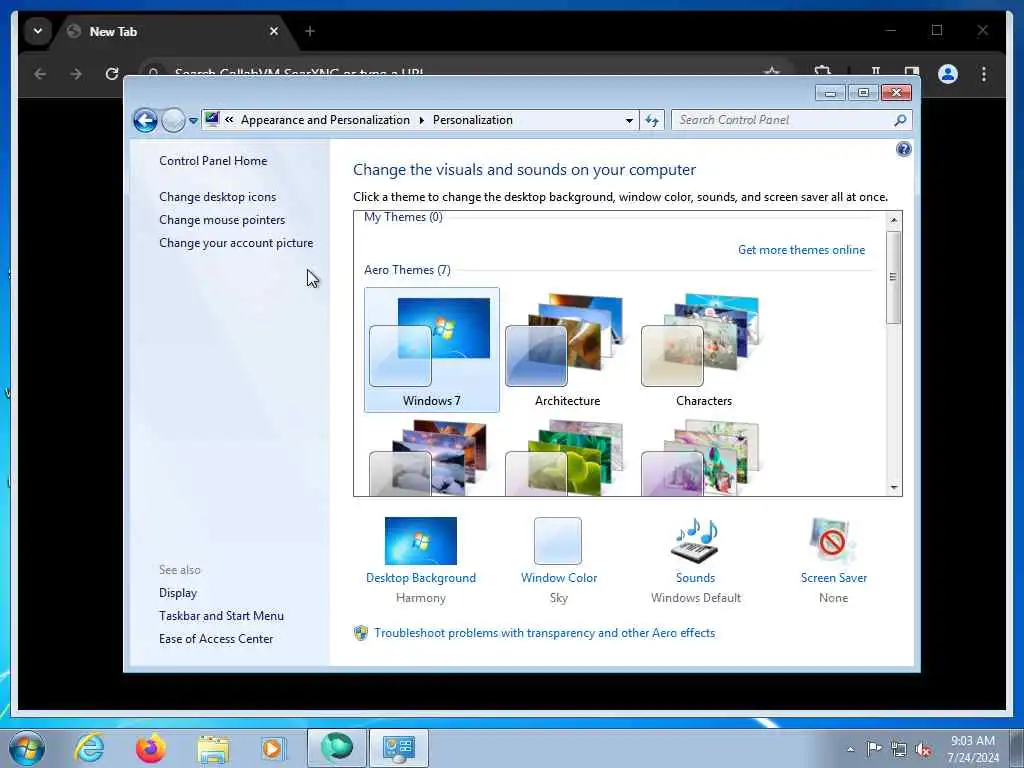Select the Characters theme
The image size is (1024, 768).
point(703,350)
